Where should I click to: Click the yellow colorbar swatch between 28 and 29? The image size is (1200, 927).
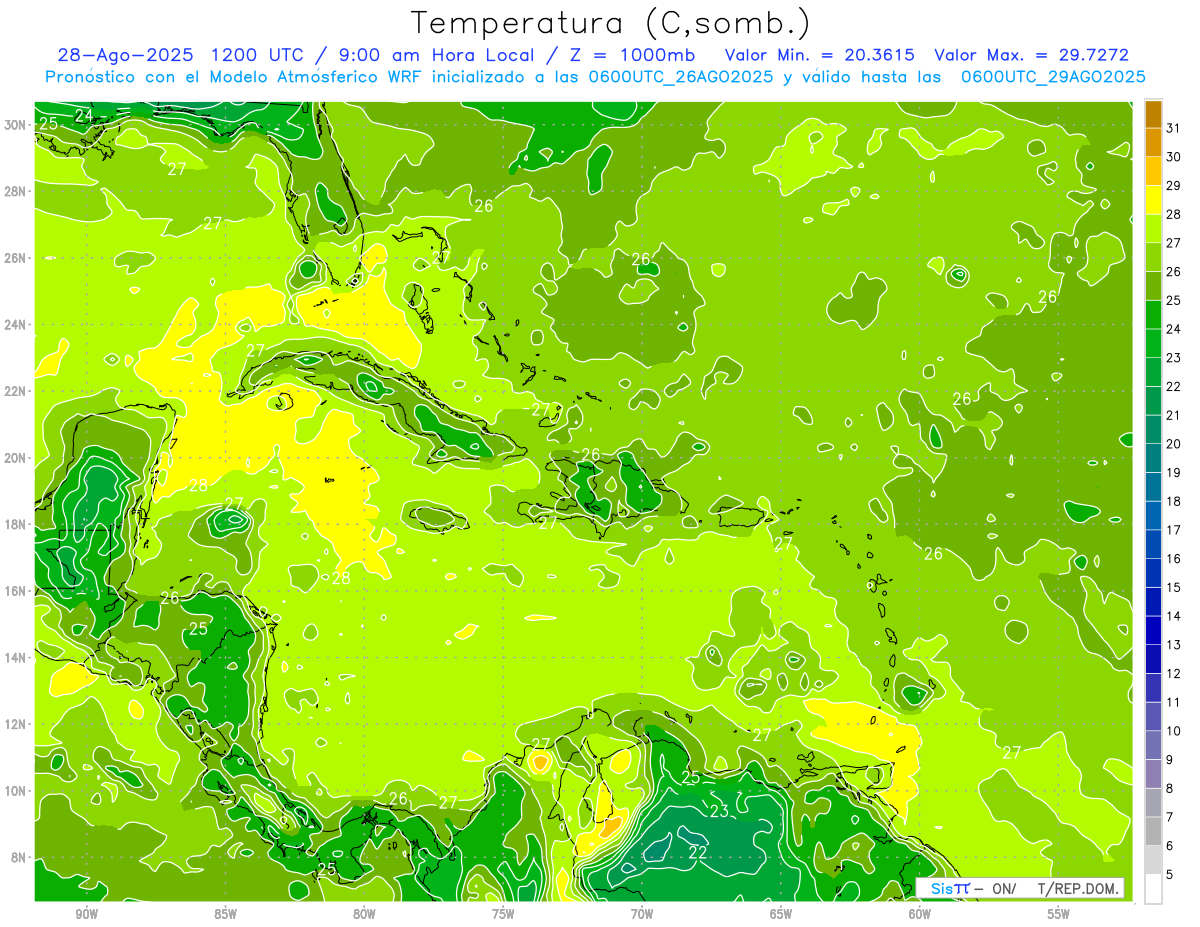coord(1153,199)
